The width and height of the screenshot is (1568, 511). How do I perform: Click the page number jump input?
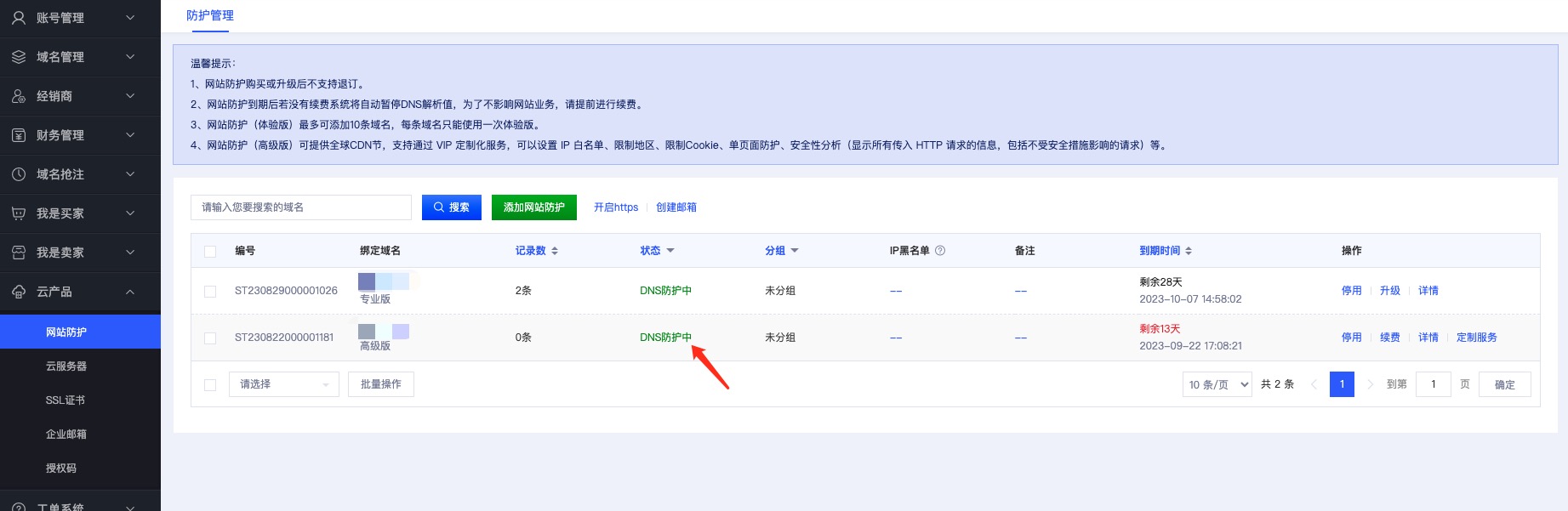click(x=1434, y=384)
